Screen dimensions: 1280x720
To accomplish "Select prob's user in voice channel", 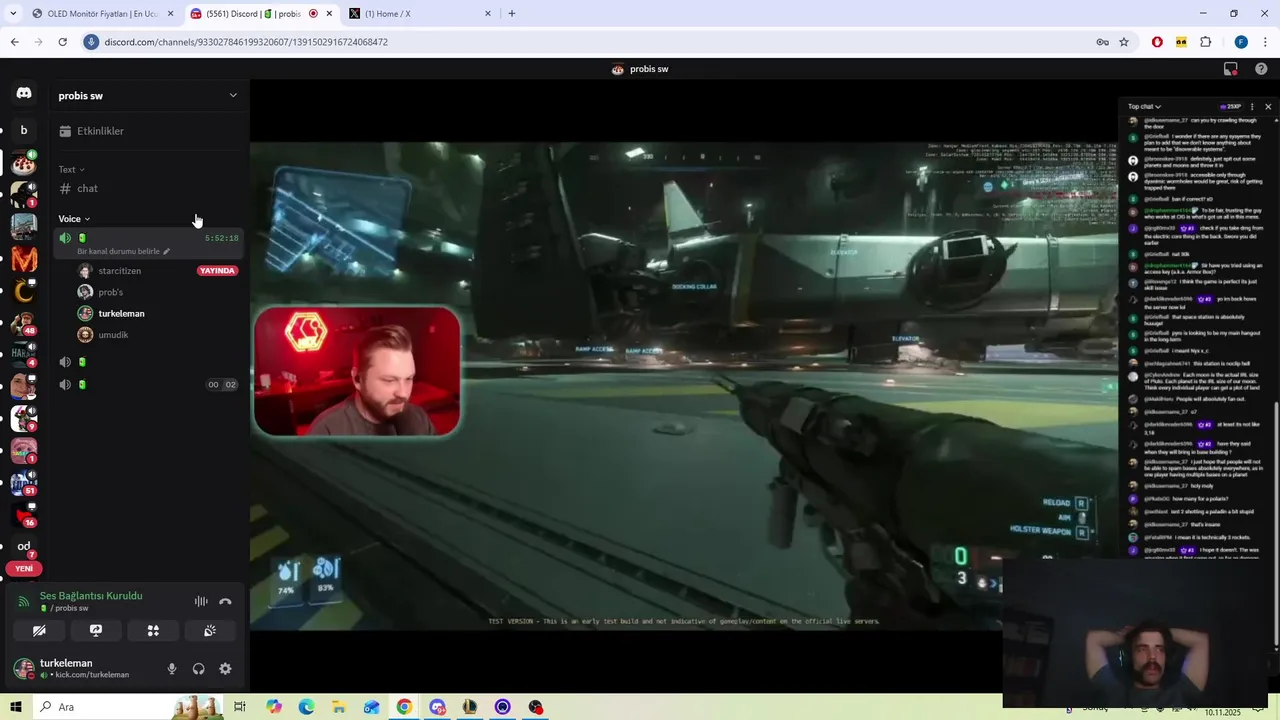I will pos(110,292).
